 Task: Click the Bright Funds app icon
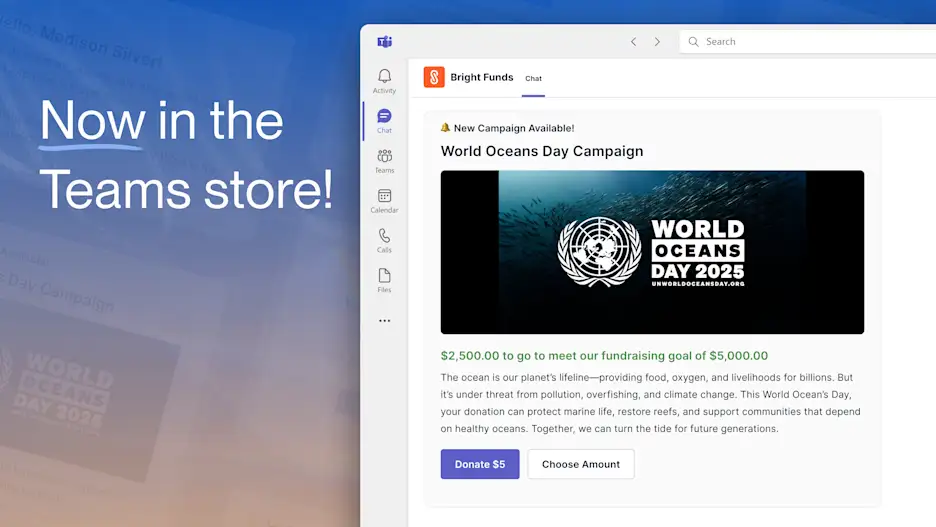434,77
